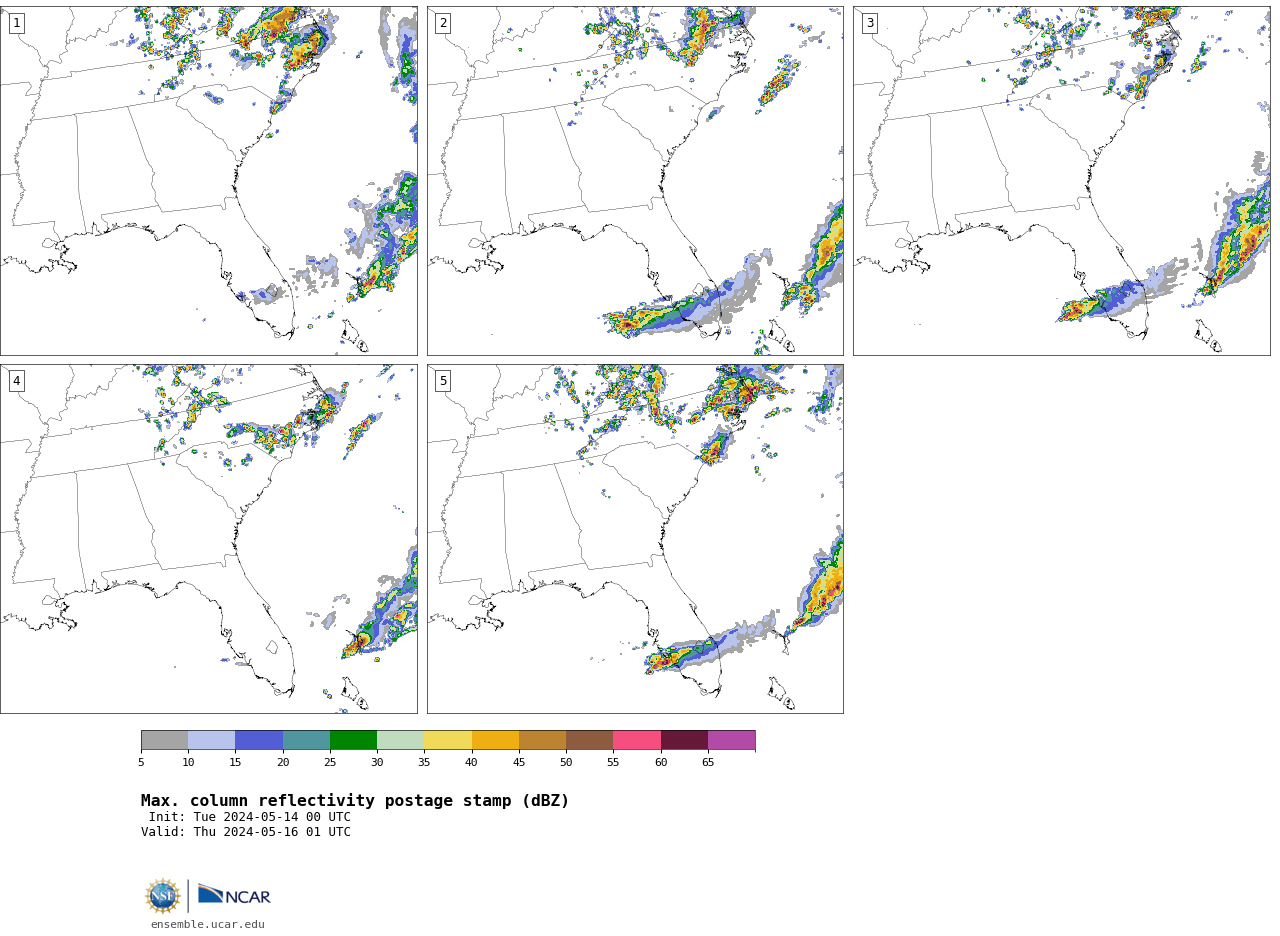The width and height of the screenshot is (1280, 936).
Task: Click the NSF logo icon
Action: pos(163,896)
